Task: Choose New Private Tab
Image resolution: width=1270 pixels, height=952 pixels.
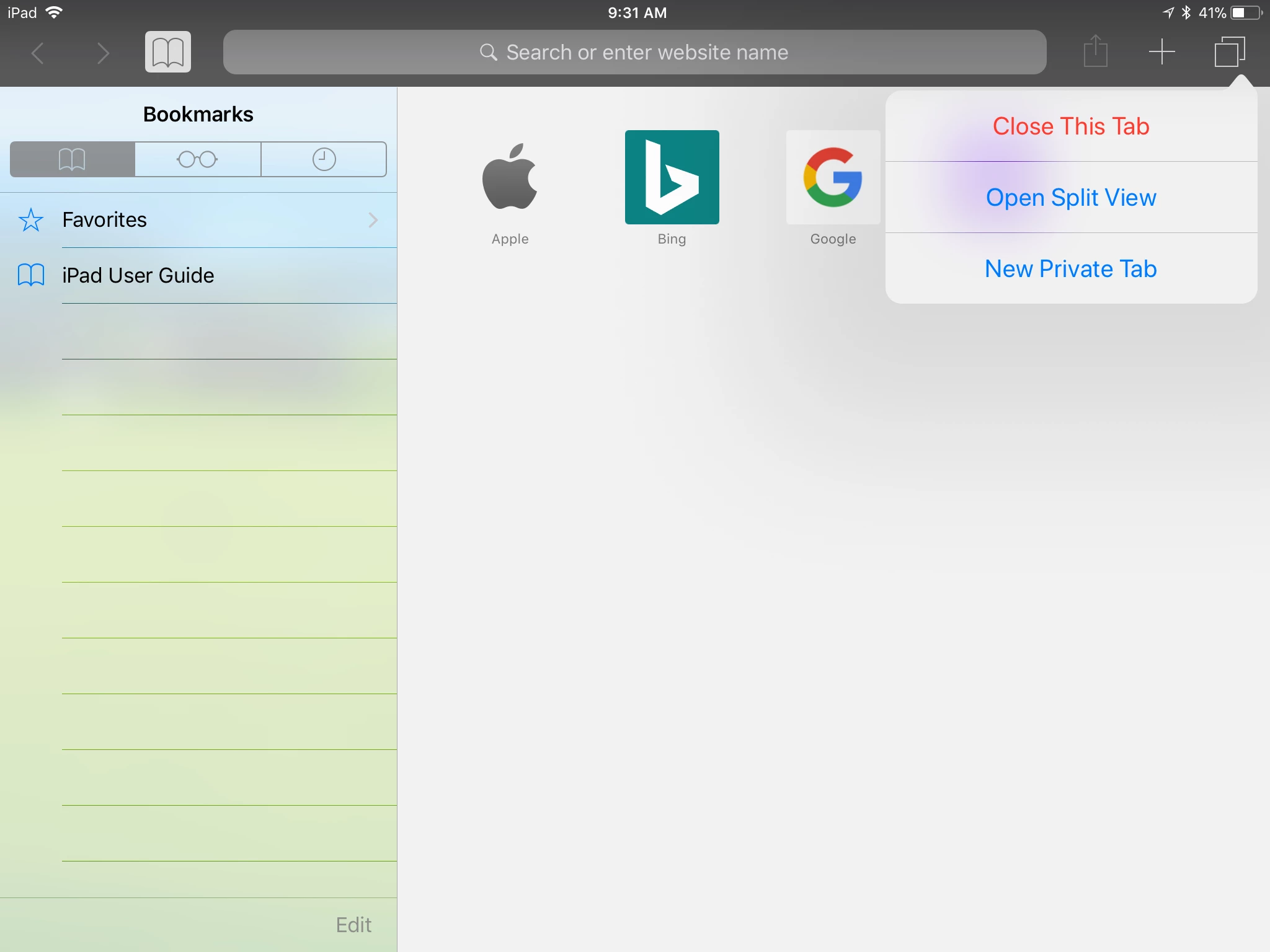Action: 1071,269
